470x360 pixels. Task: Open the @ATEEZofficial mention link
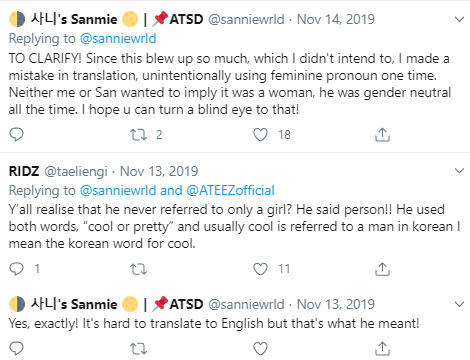click(x=230, y=191)
